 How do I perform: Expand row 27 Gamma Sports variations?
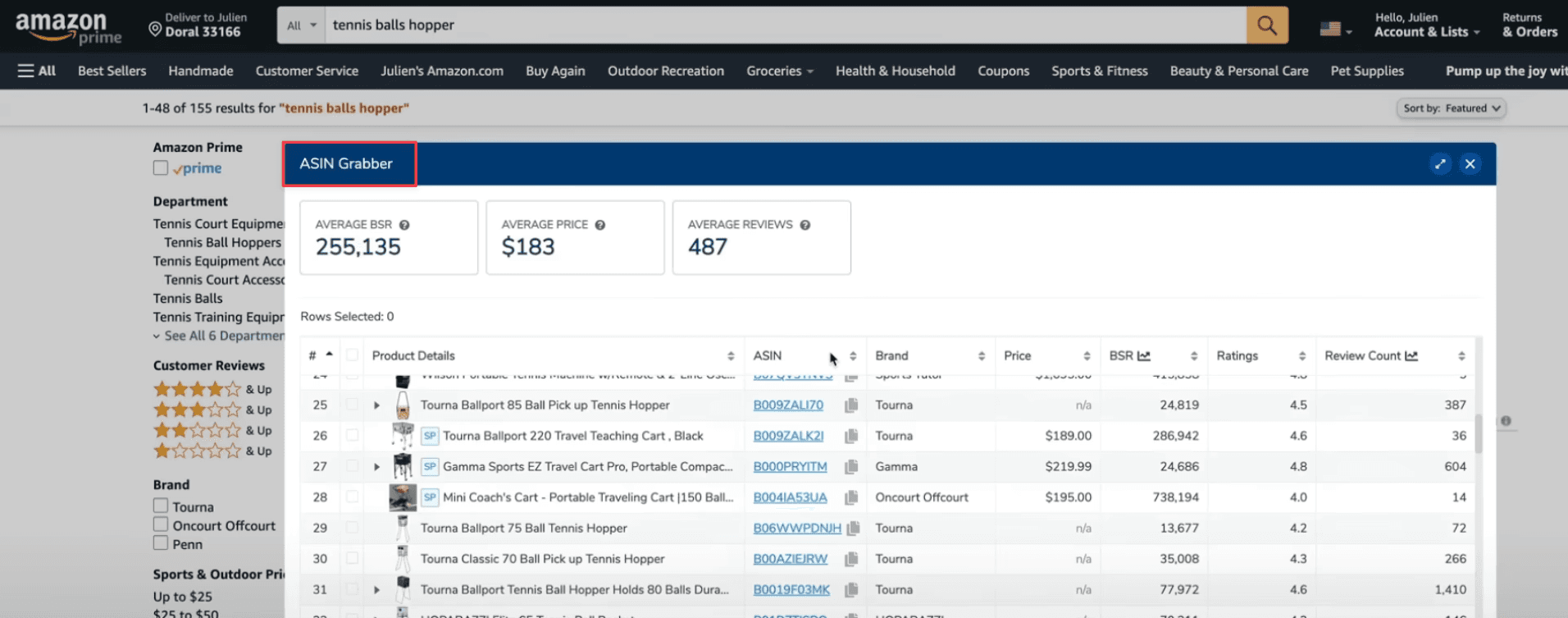tap(376, 467)
